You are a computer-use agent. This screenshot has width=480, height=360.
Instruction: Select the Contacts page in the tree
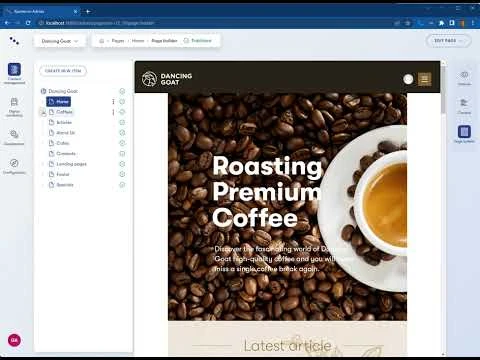66,153
